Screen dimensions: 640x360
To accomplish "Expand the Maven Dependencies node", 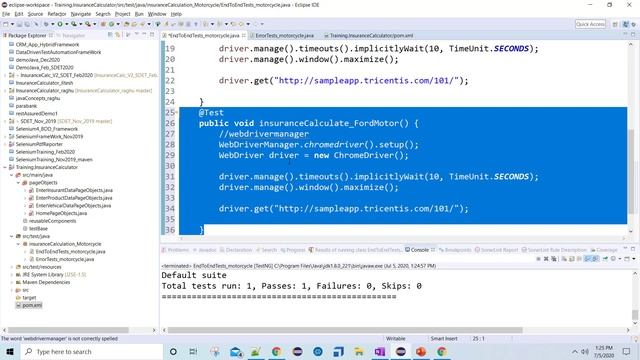I will pyautogui.click(x=12, y=282).
